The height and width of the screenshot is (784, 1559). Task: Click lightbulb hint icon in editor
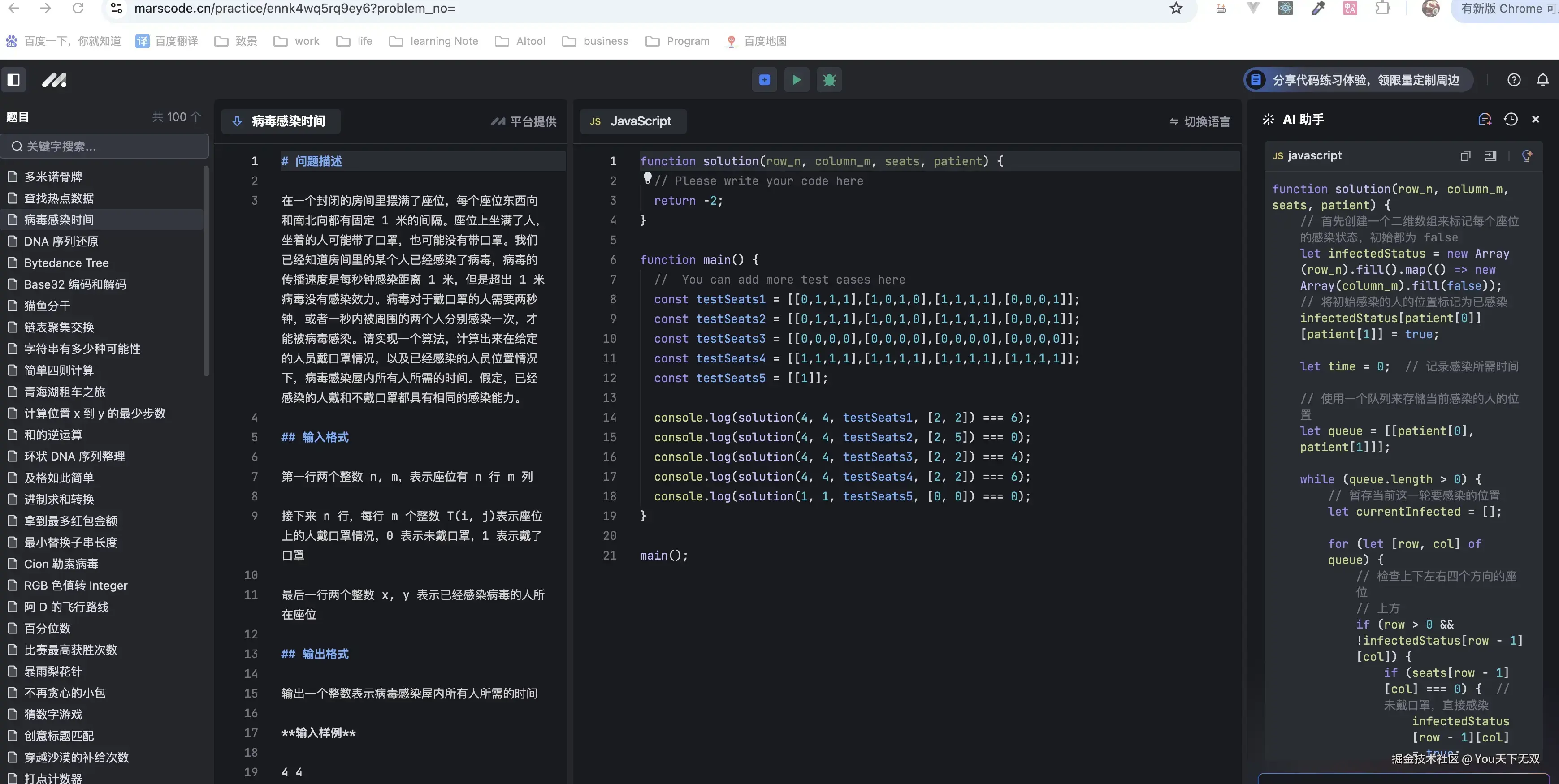[x=647, y=178]
